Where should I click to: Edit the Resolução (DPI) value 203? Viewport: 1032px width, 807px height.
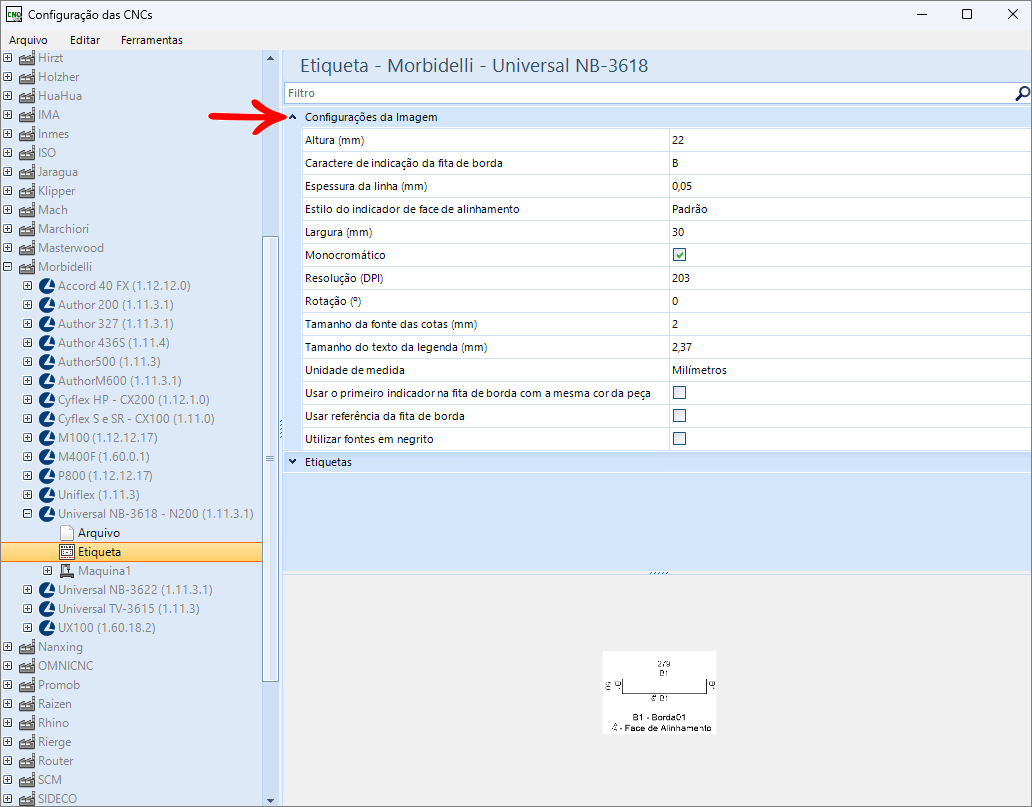click(850, 278)
